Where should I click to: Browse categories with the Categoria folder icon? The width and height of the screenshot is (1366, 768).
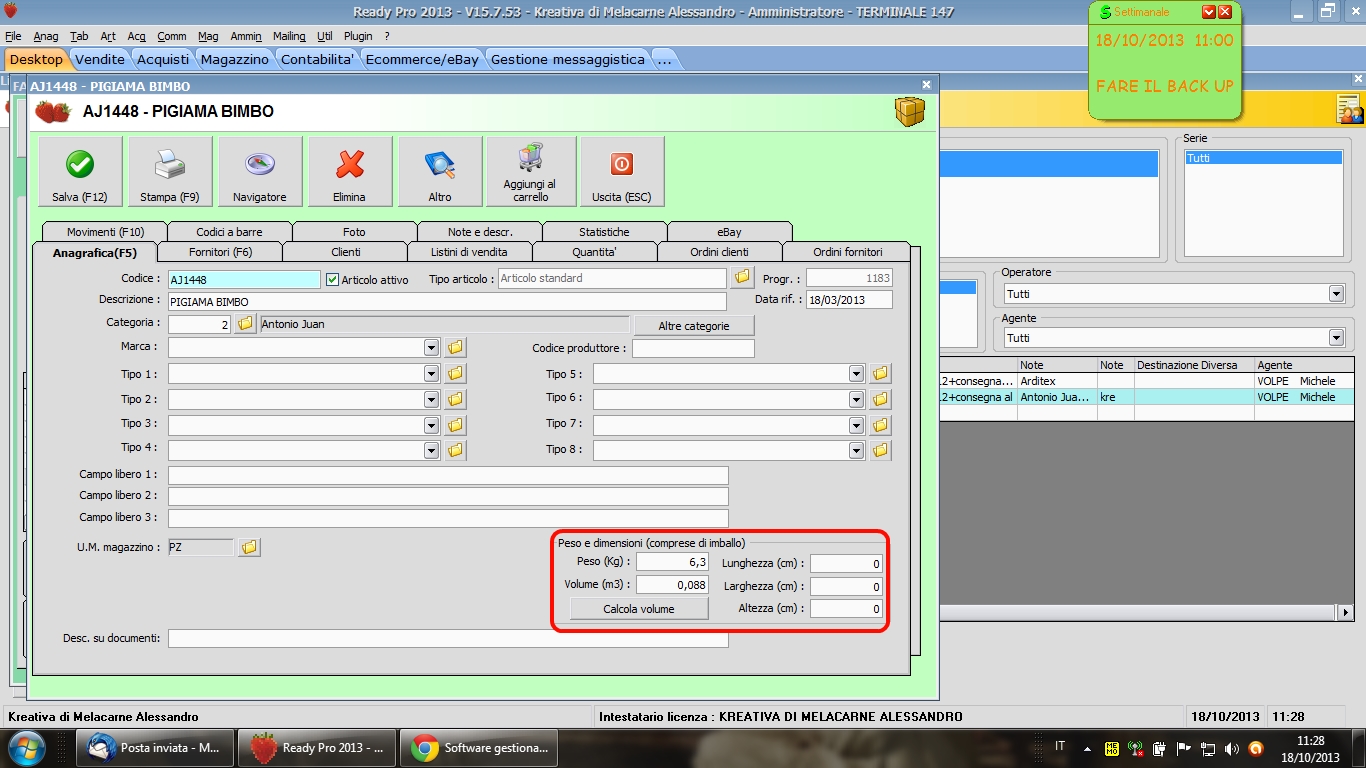pos(245,324)
